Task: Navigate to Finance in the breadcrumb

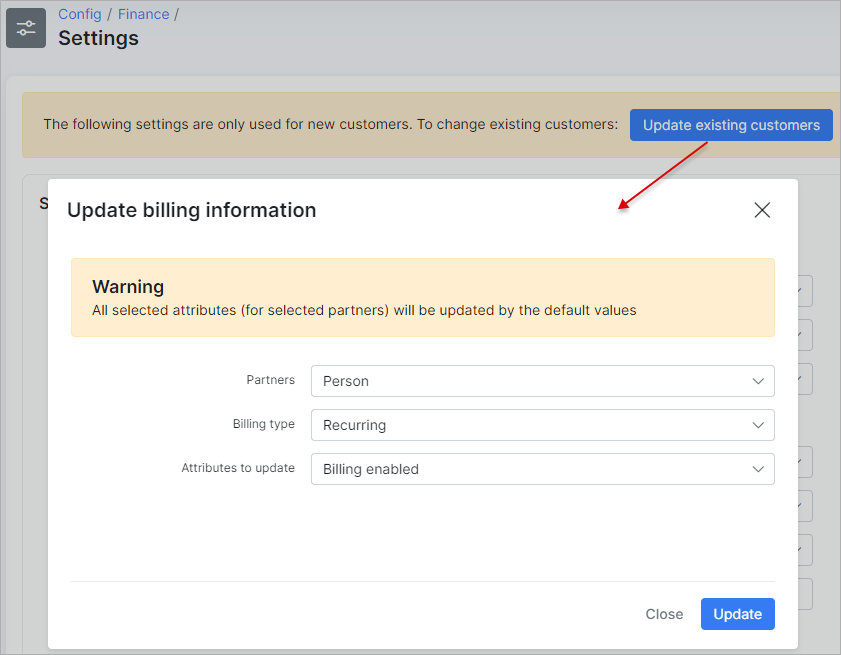Action: pos(143,15)
